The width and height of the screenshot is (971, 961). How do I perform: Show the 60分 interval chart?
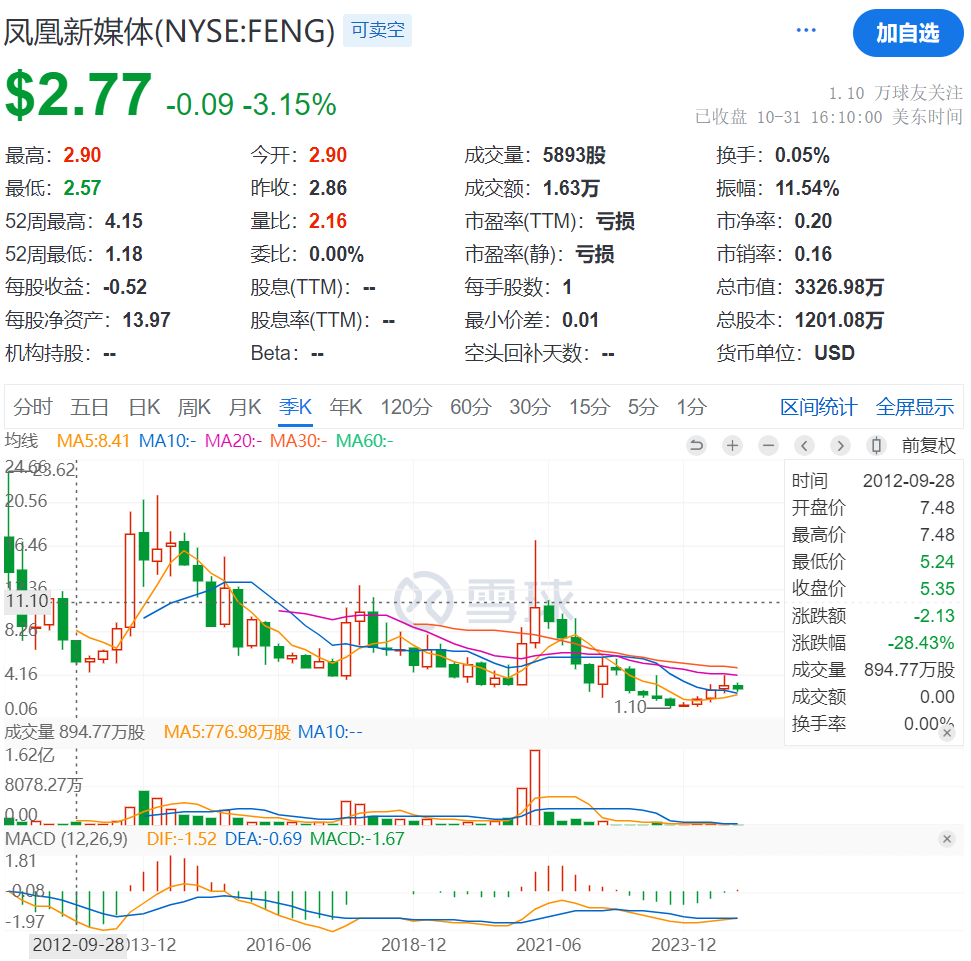click(x=471, y=407)
